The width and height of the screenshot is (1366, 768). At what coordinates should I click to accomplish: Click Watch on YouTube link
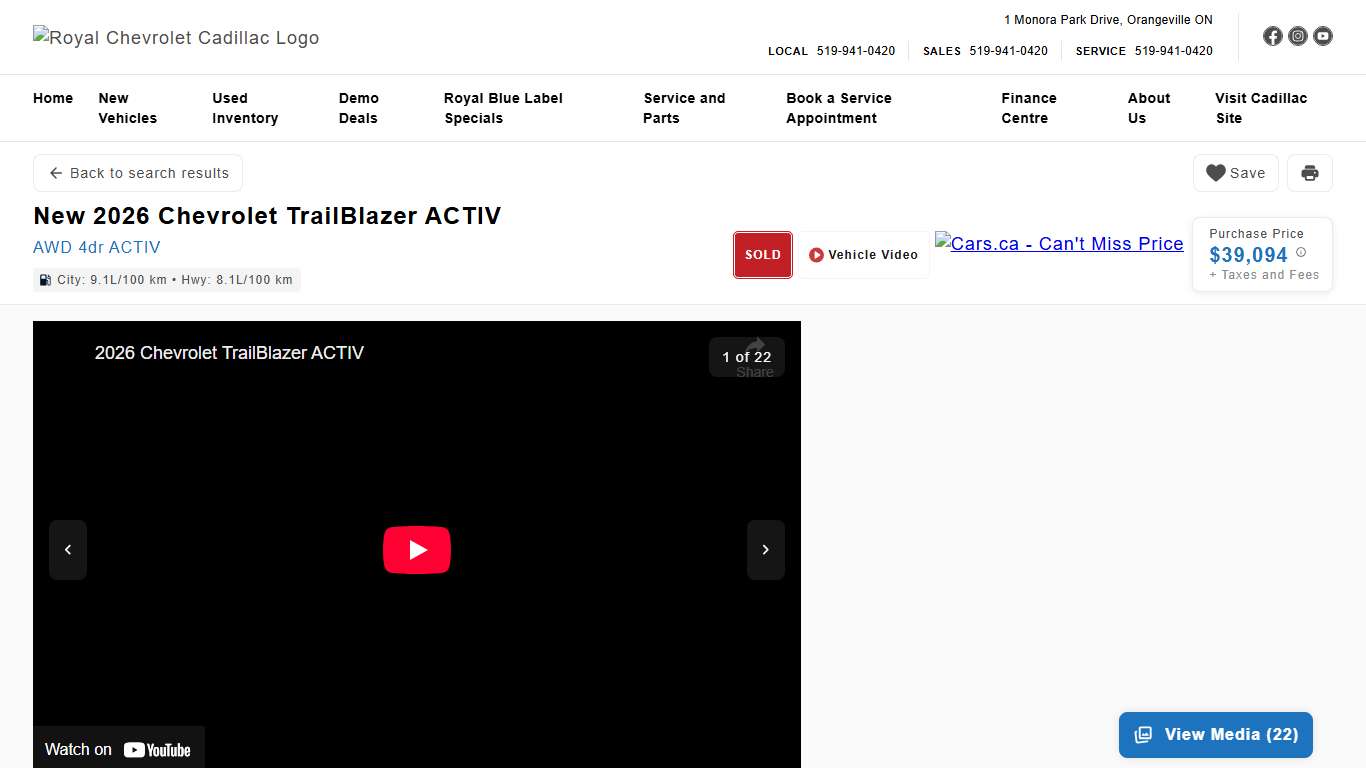(x=118, y=749)
